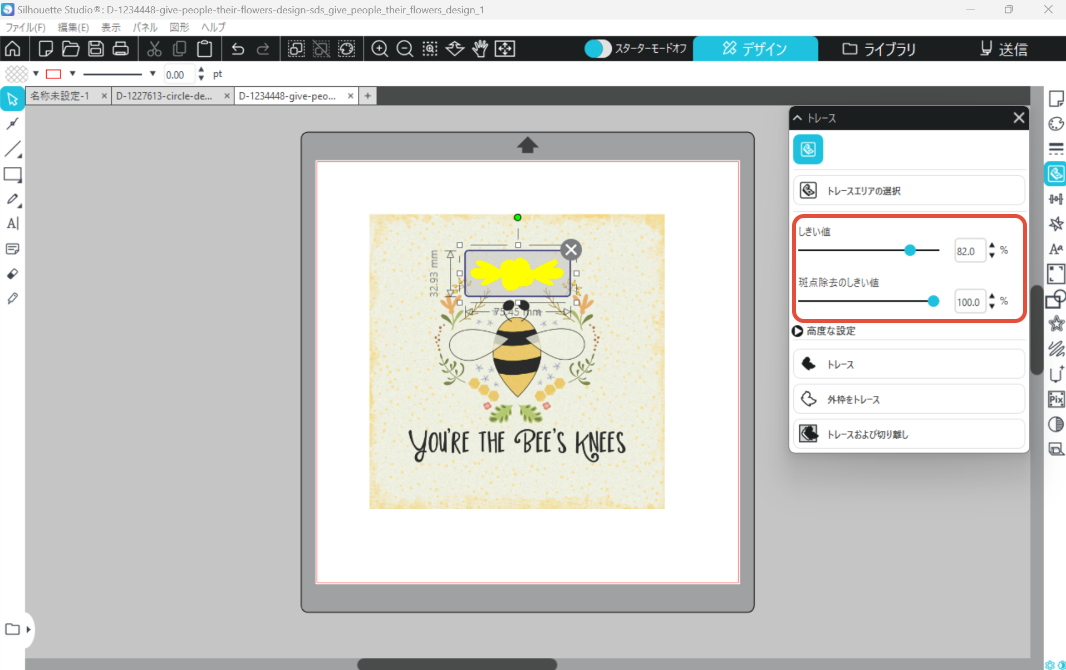
Task: Open the 編集(E) menu
Action: 73,27
